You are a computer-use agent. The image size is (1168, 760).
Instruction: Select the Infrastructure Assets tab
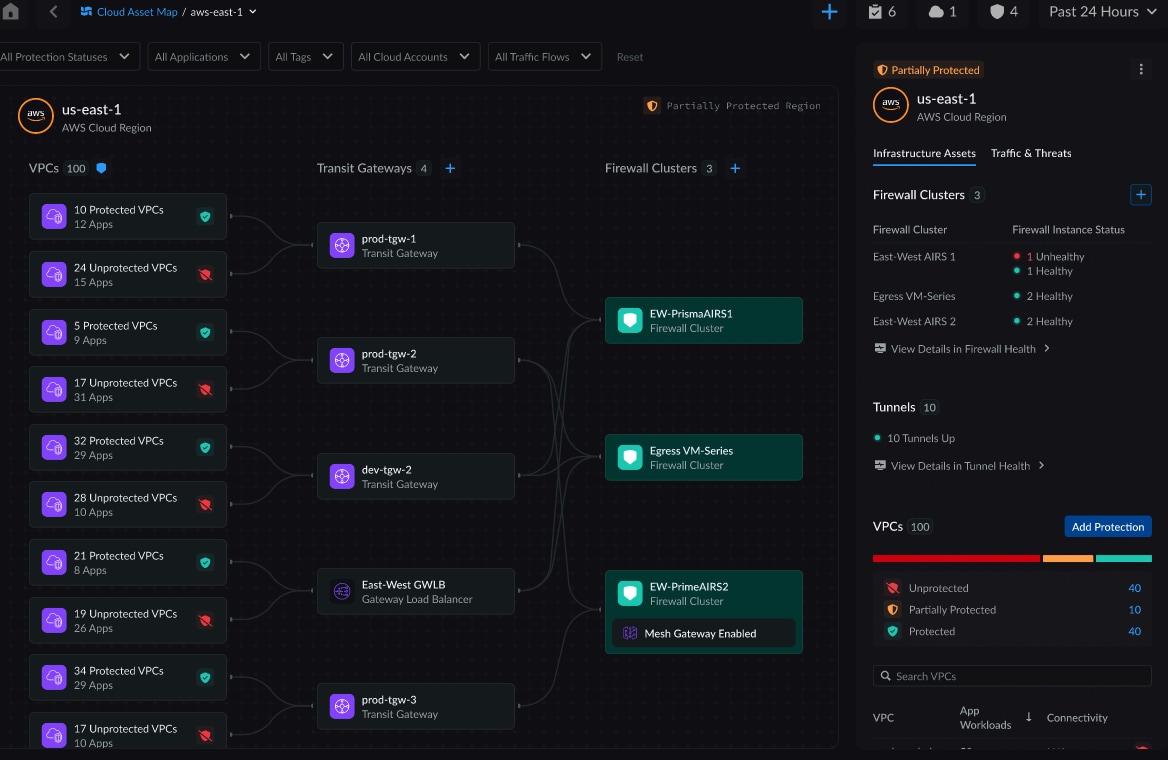tap(924, 153)
